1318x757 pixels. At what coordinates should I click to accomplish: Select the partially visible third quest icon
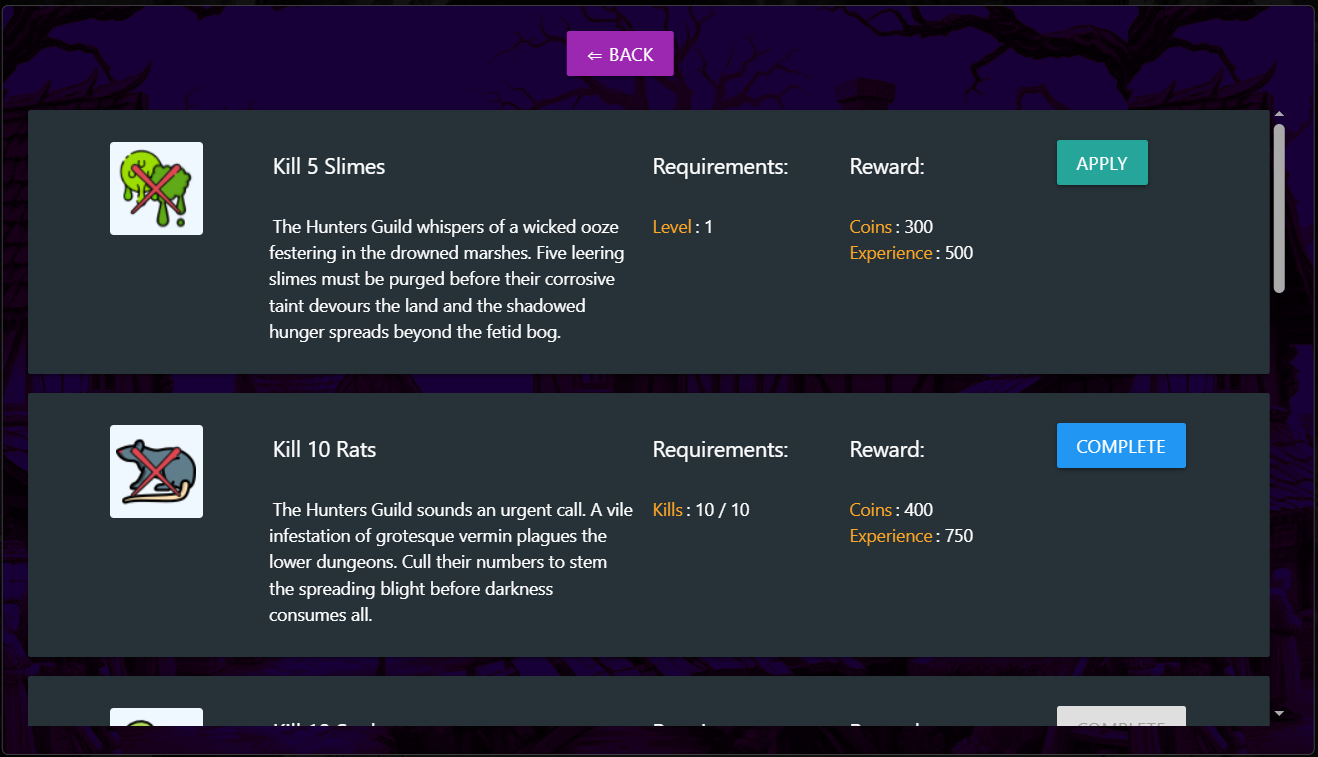156,717
